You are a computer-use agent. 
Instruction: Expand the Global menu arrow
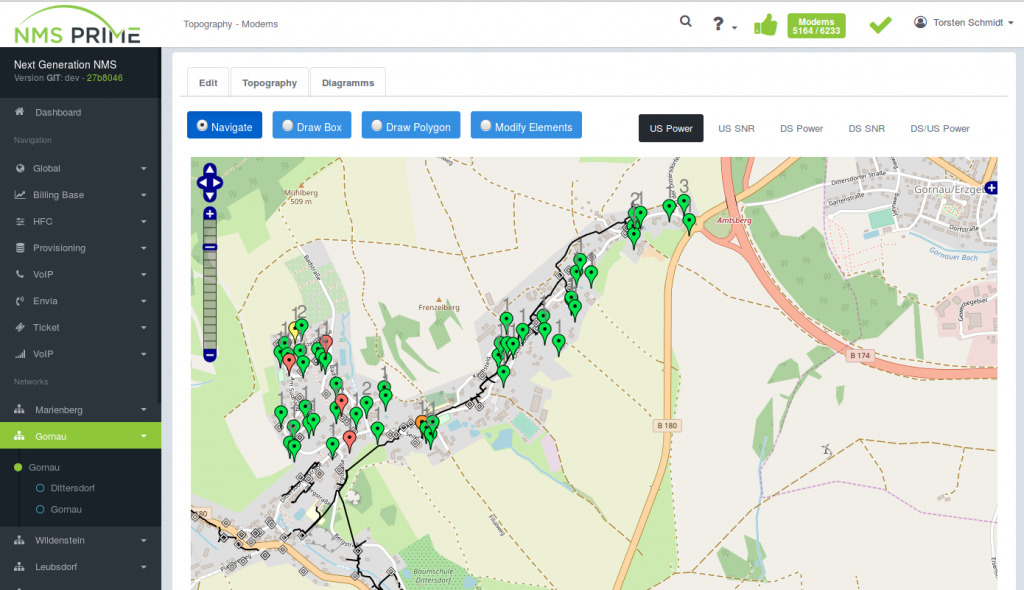(144, 169)
